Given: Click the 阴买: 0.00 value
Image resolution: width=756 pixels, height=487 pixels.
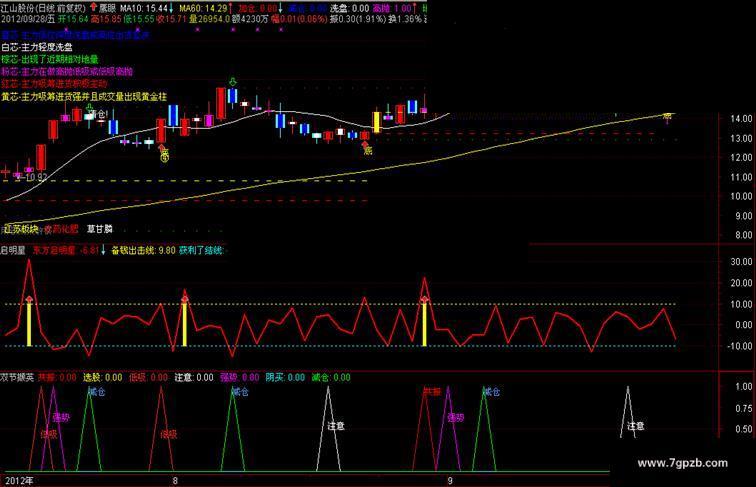Looking at the screenshot, I should (x=285, y=377).
